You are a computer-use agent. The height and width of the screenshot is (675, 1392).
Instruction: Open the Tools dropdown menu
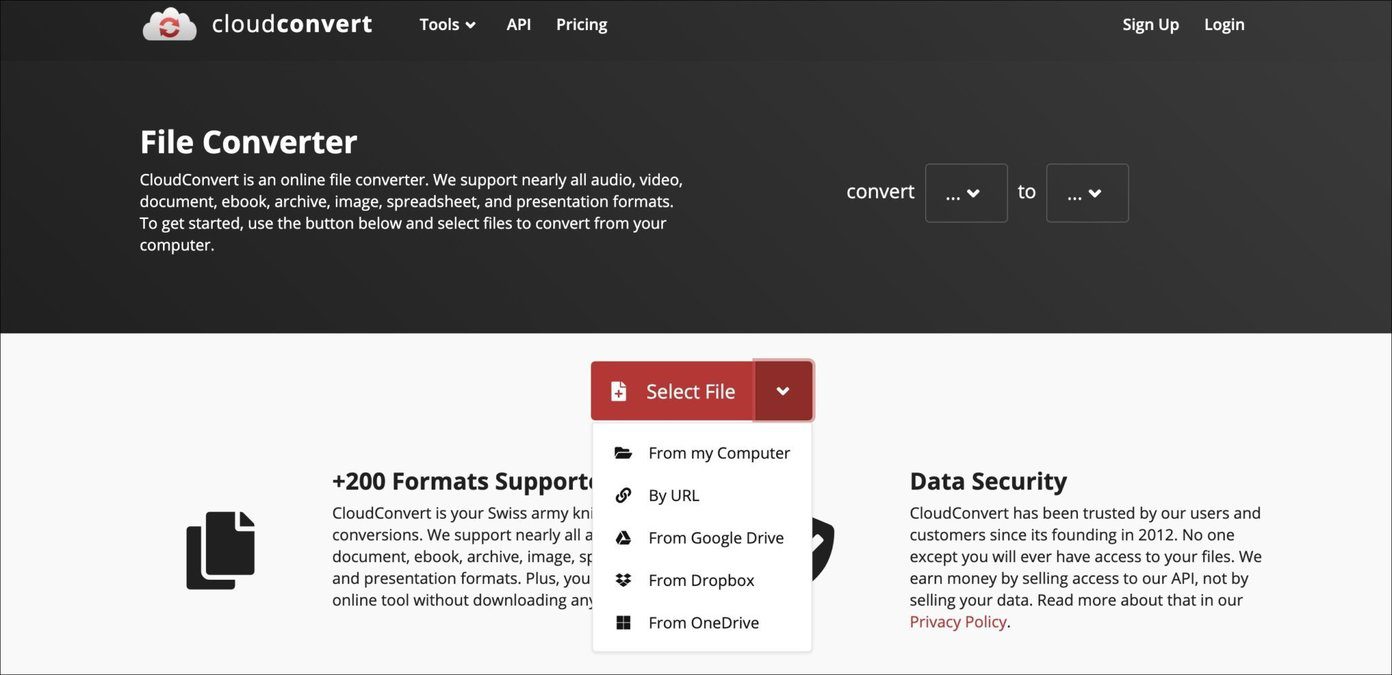pos(447,24)
